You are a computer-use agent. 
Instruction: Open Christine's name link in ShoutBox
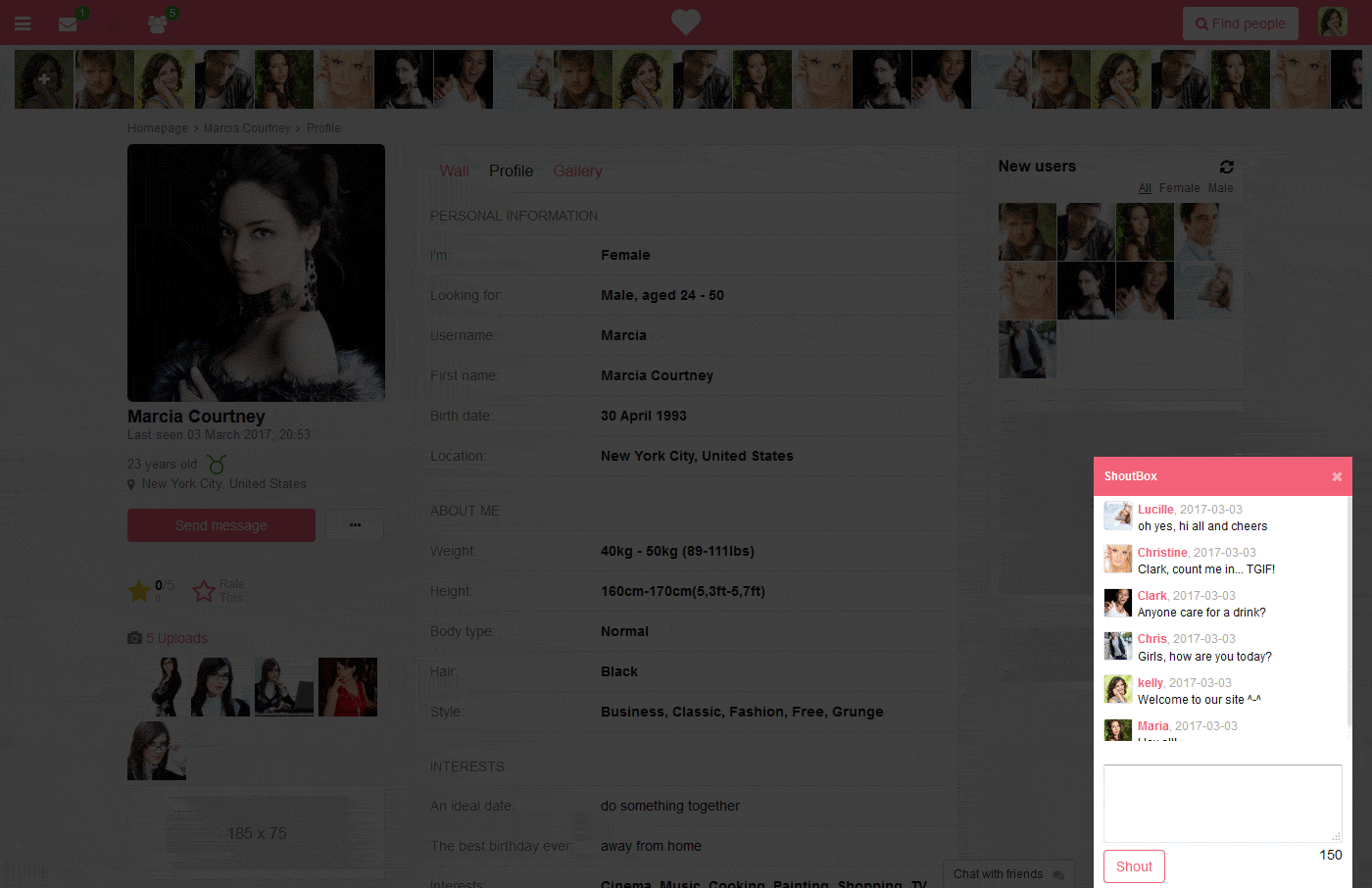1162,553
